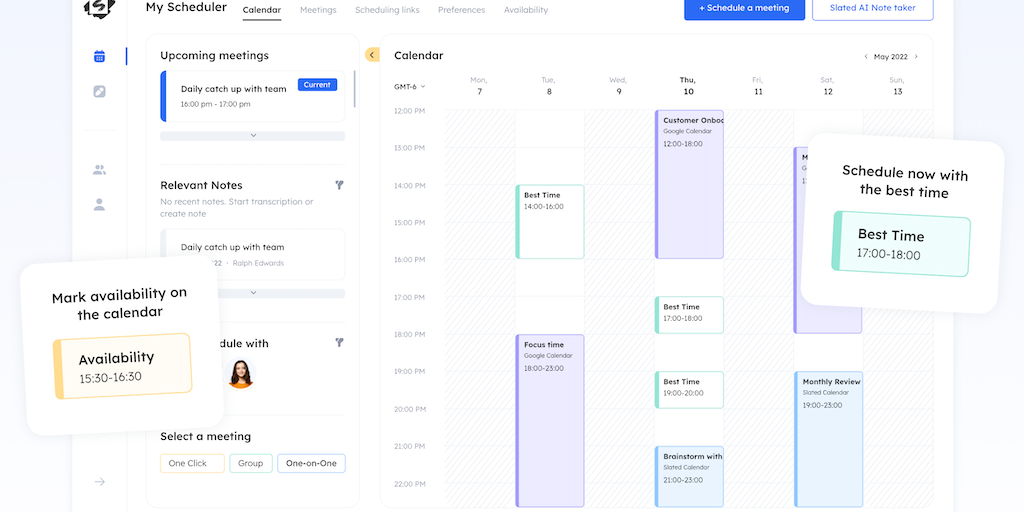Select the One Click meeting type
The height and width of the screenshot is (512, 1024).
[191, 463]
